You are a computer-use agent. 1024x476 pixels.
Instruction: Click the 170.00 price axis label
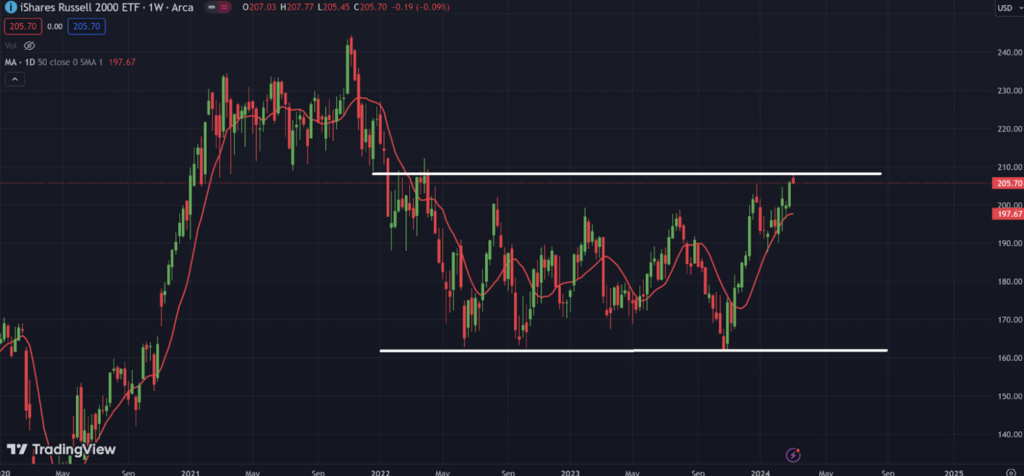coord(1008,320)
